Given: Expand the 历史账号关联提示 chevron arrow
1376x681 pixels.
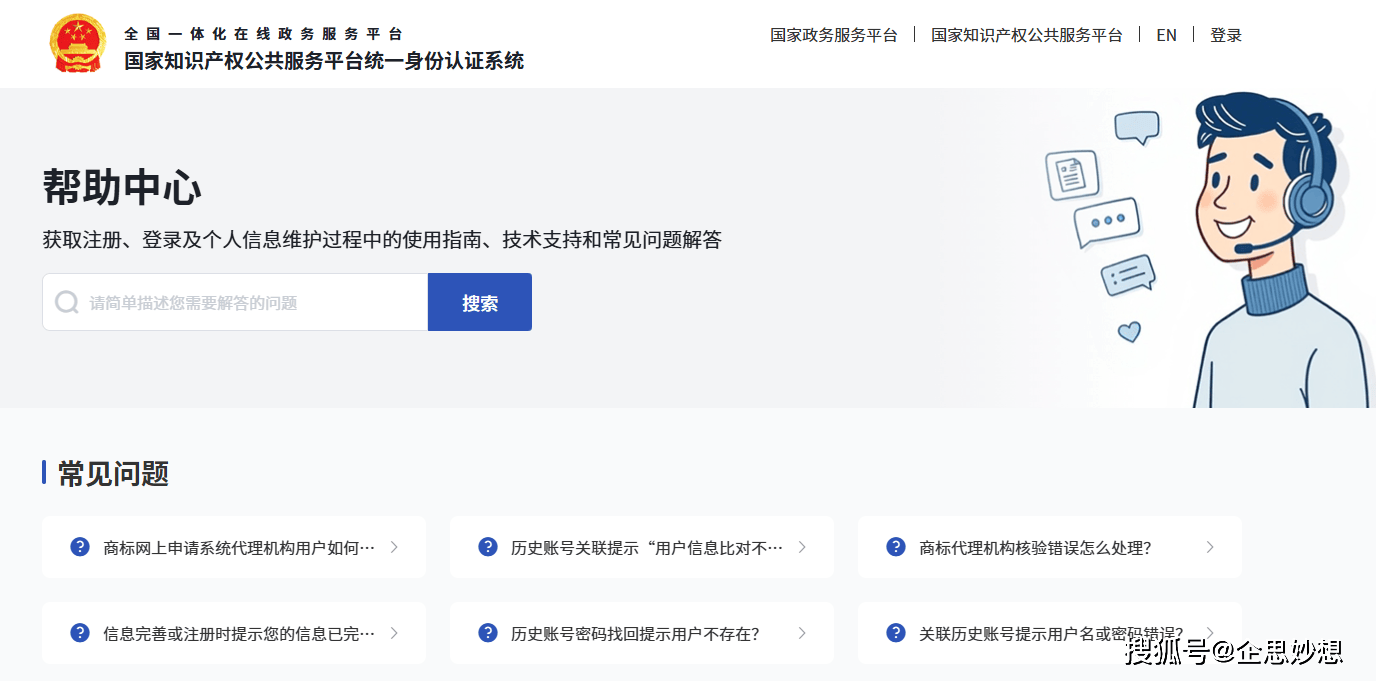Looking at the screenshot, I should (x=802, y=547).
